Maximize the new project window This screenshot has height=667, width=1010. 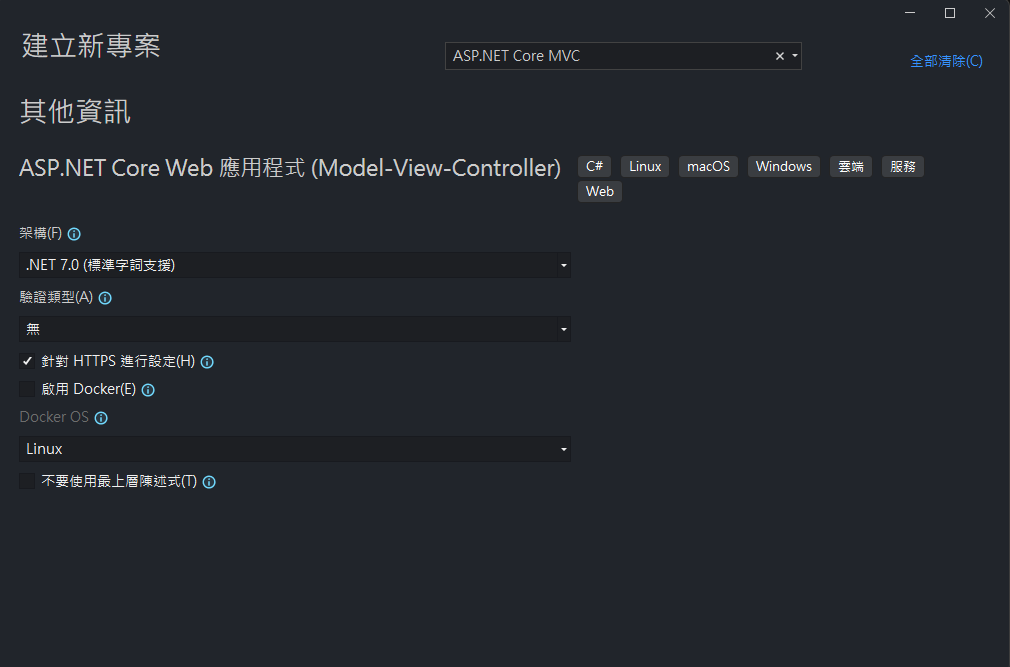(x=949, y=13)
